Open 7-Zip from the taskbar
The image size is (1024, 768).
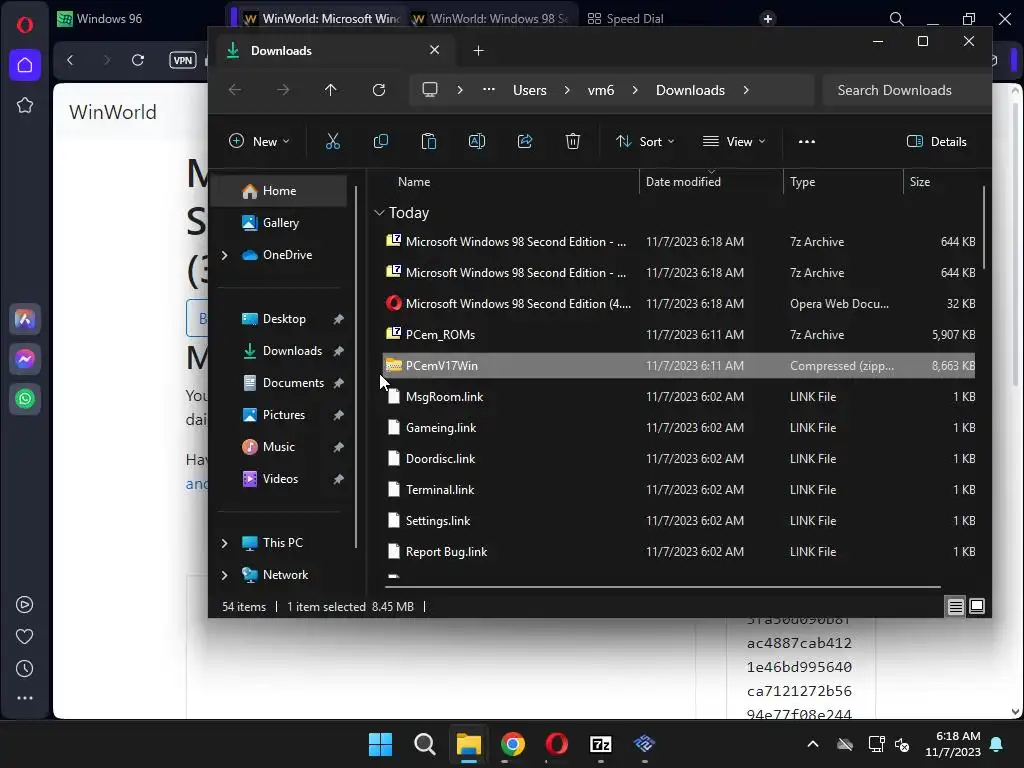tap(600, 744)
